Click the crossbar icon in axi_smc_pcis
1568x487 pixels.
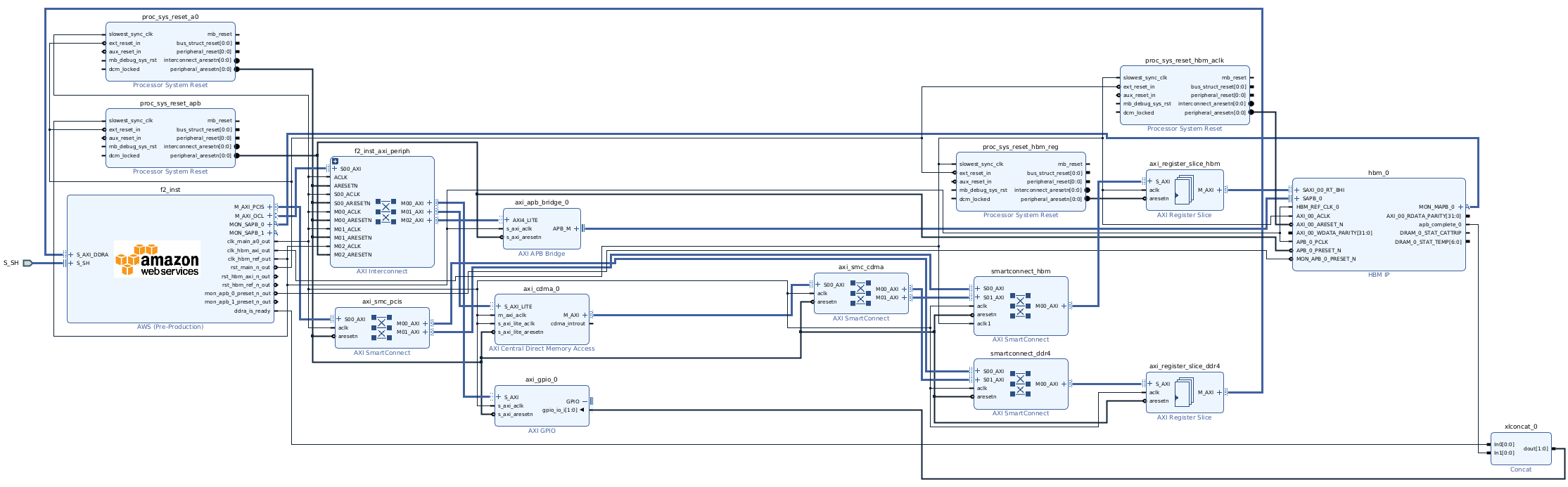tap(381, 327)
